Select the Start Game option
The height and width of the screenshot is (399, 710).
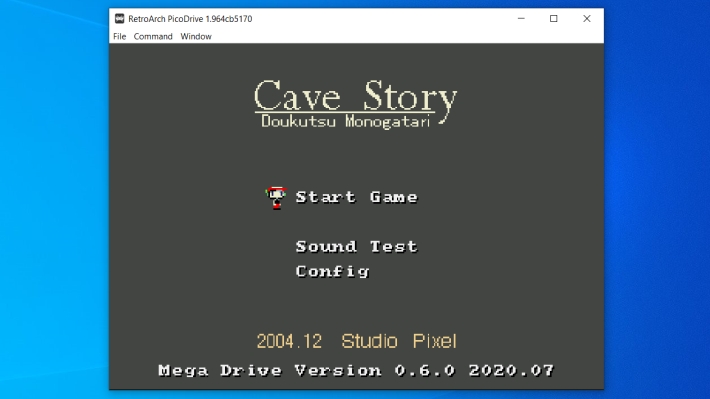tap(356, 197)
